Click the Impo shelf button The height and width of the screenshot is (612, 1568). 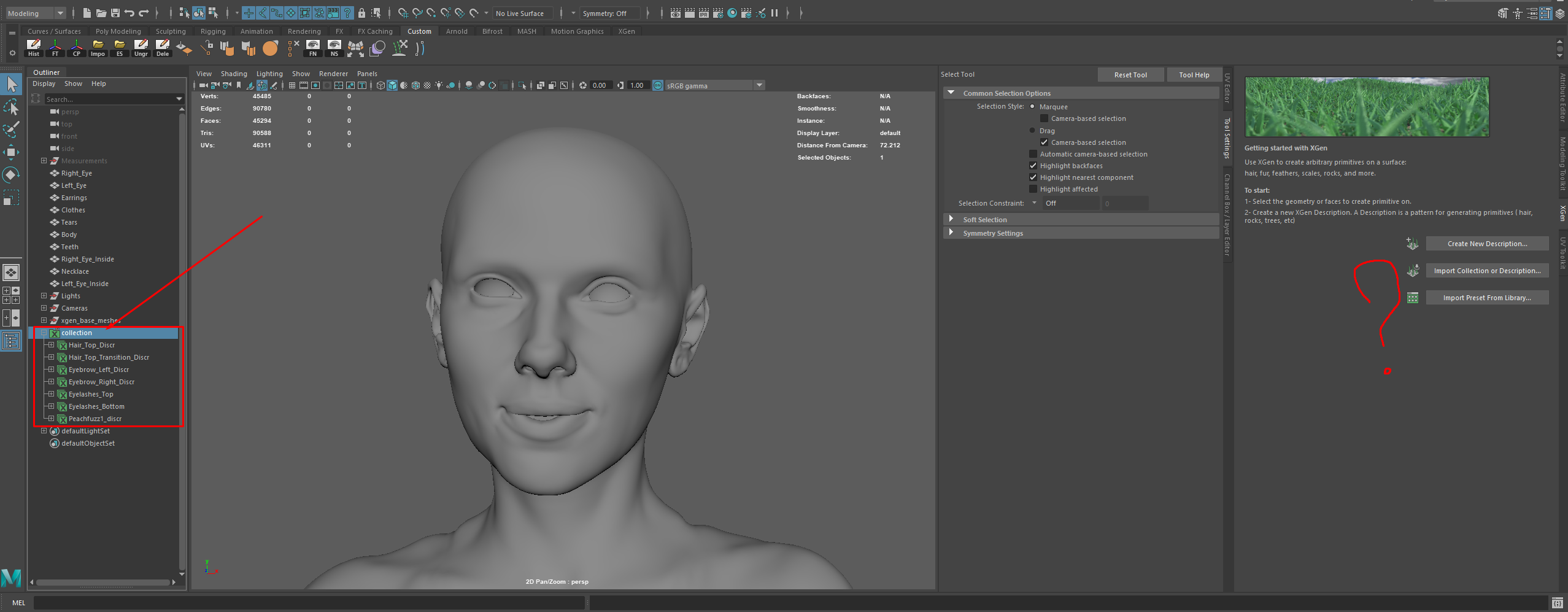tap(98, 48)
